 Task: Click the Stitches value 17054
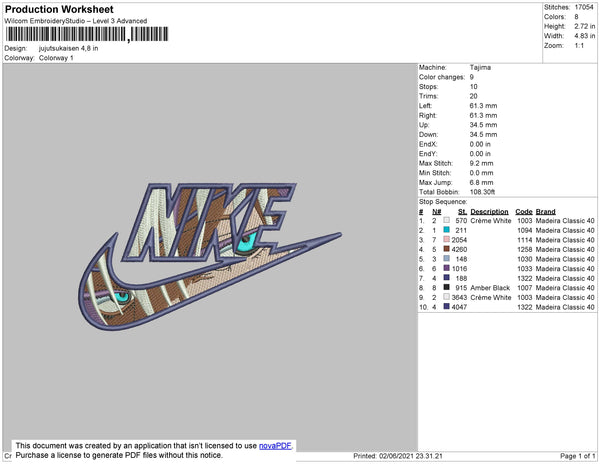[584, 7]
